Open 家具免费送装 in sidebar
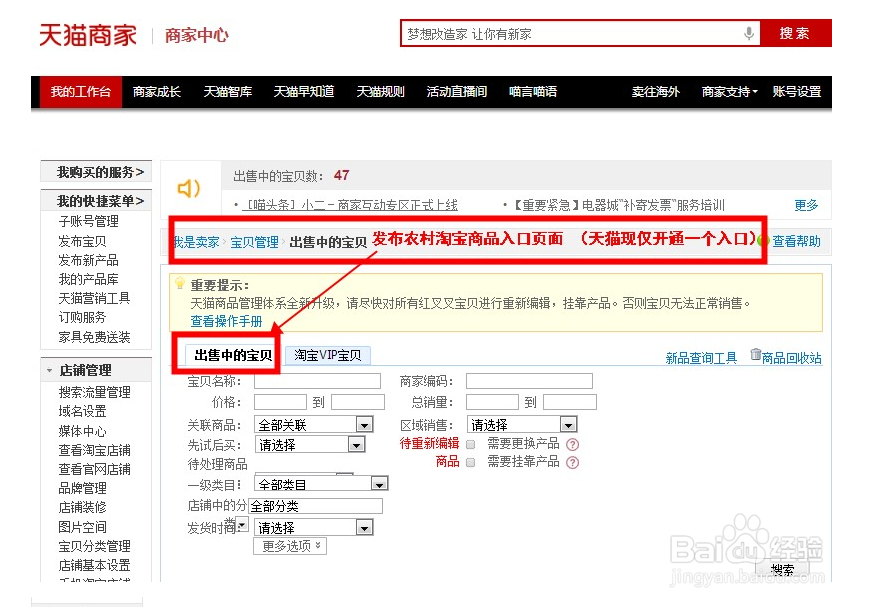 pos(94,337)
